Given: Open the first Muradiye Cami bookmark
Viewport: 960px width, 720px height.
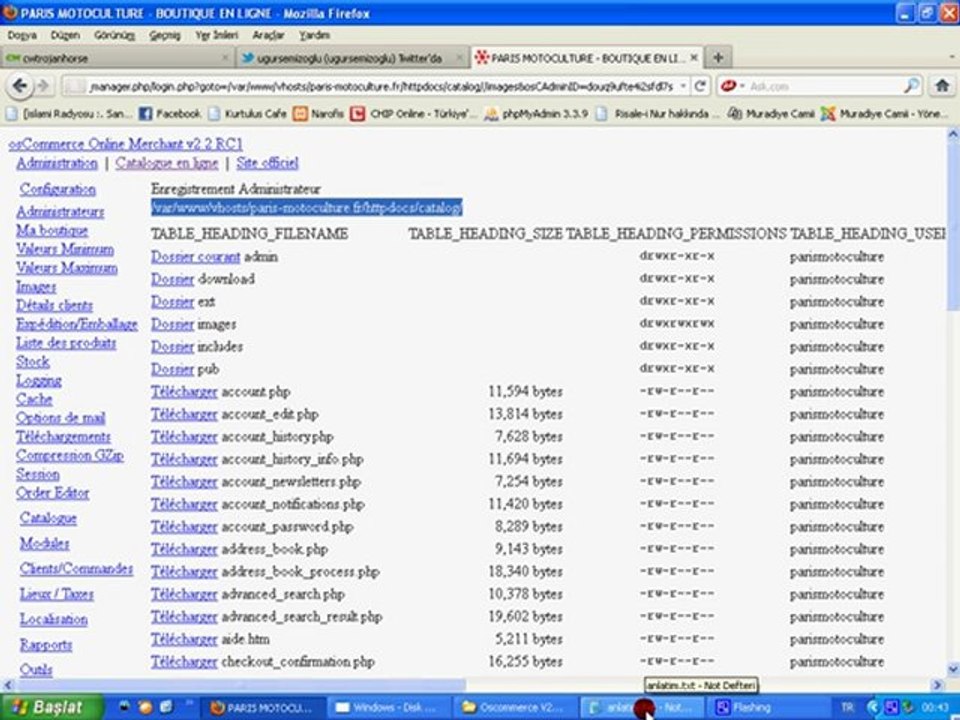Looking at the screenshot, I should (771, 114).
